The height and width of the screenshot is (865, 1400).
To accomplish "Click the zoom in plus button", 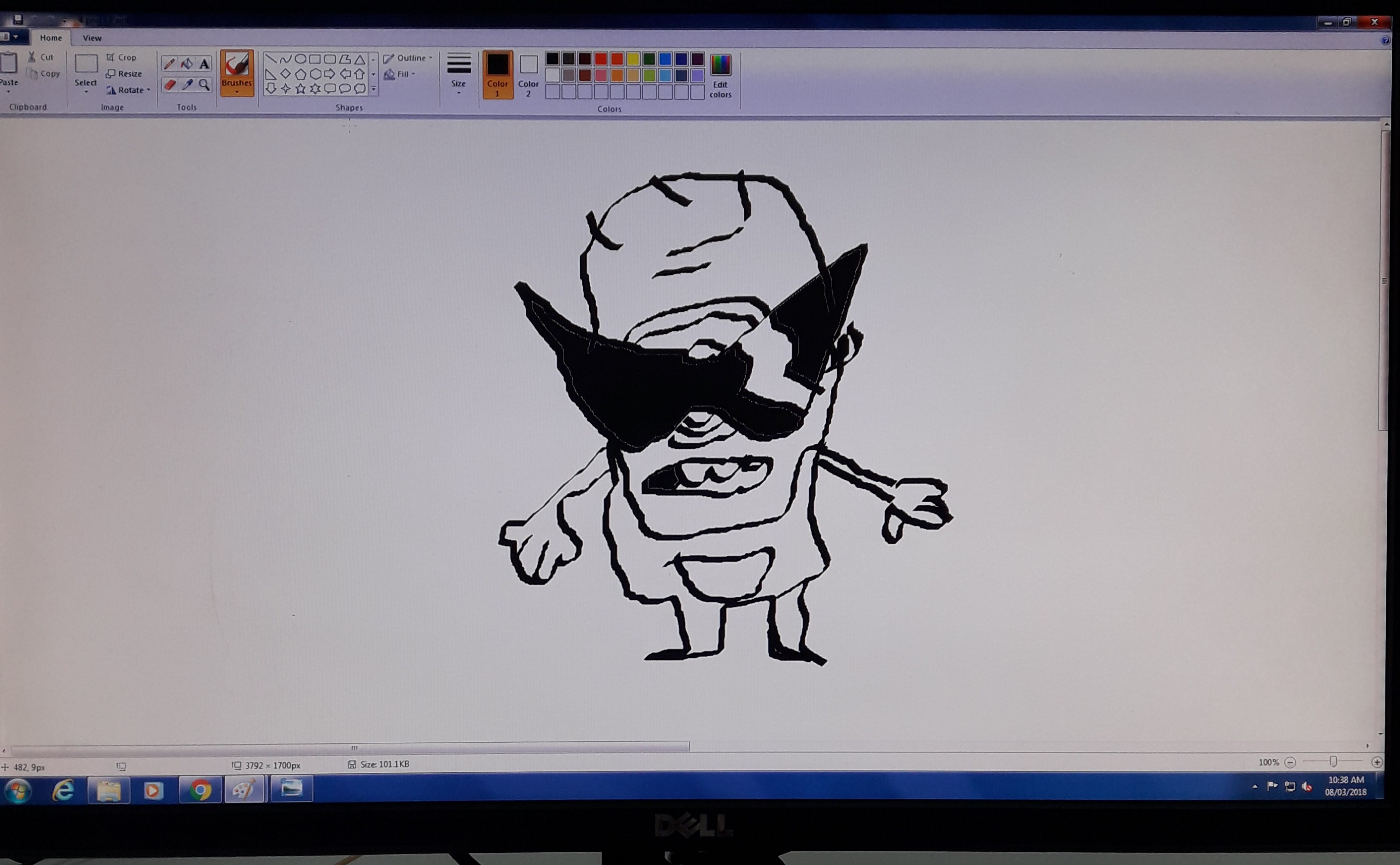I will [1377, 762].
